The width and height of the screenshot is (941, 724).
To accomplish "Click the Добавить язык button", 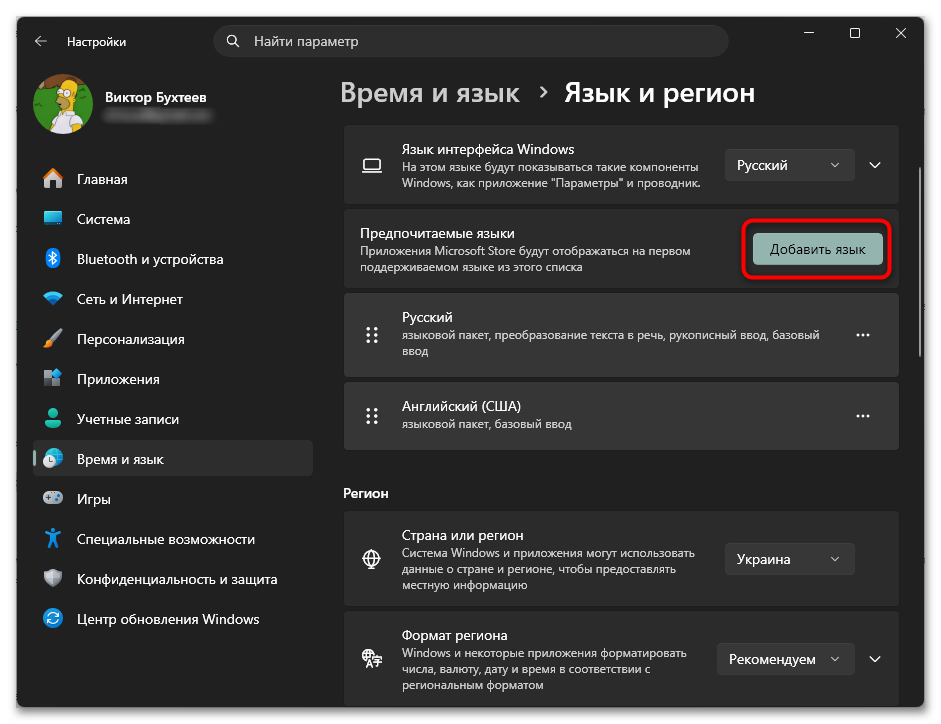I will pyautogui.click(x=817, y=249).
